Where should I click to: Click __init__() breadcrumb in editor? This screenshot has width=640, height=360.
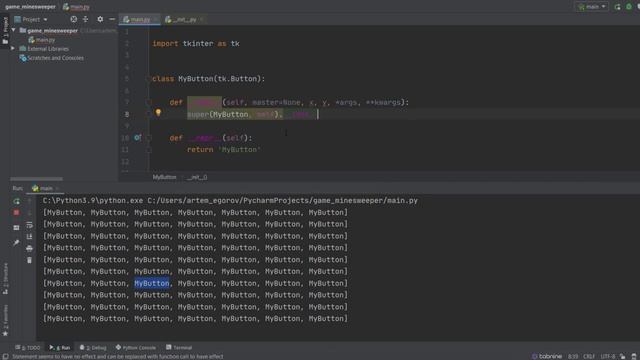point(198,177)
